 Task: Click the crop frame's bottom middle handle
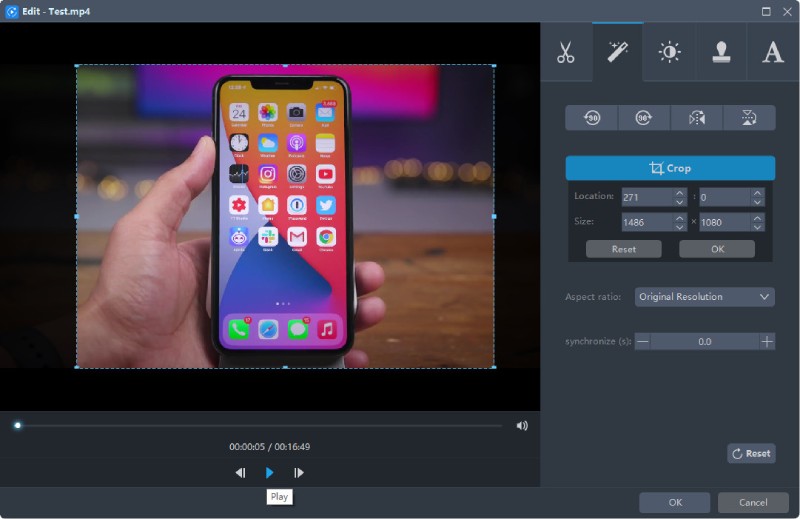pos(285,367)
